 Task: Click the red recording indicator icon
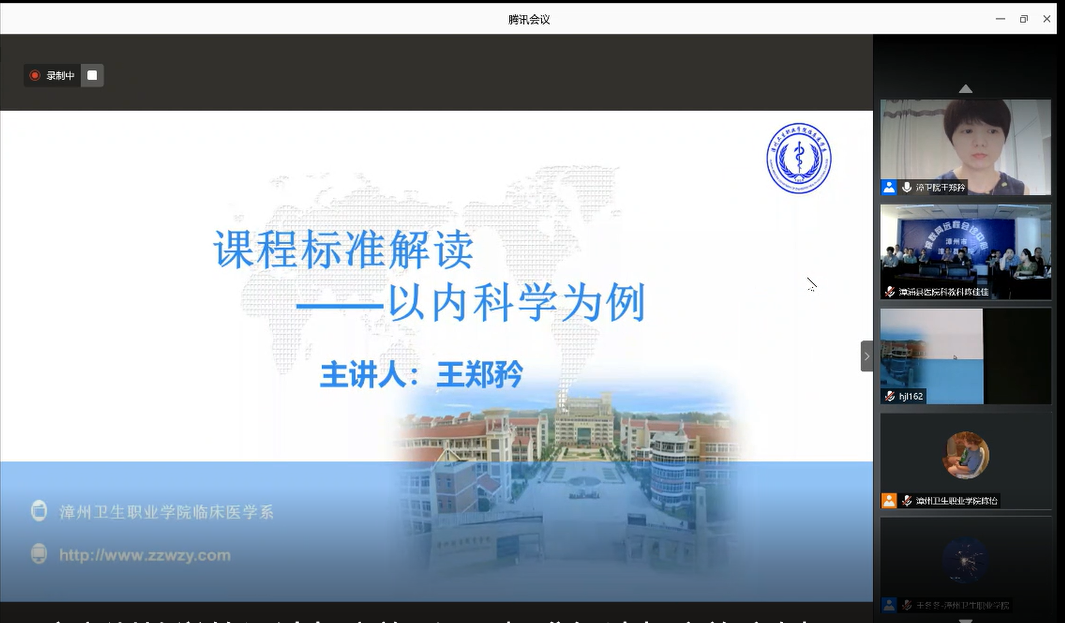pyautogui.click(x=35, y=75)
